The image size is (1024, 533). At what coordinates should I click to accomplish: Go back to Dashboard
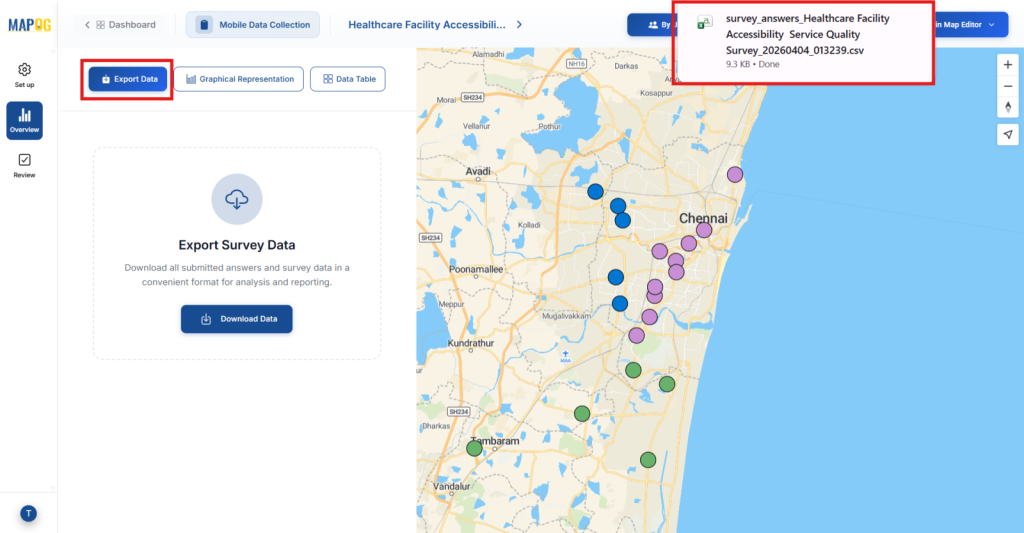120,24
